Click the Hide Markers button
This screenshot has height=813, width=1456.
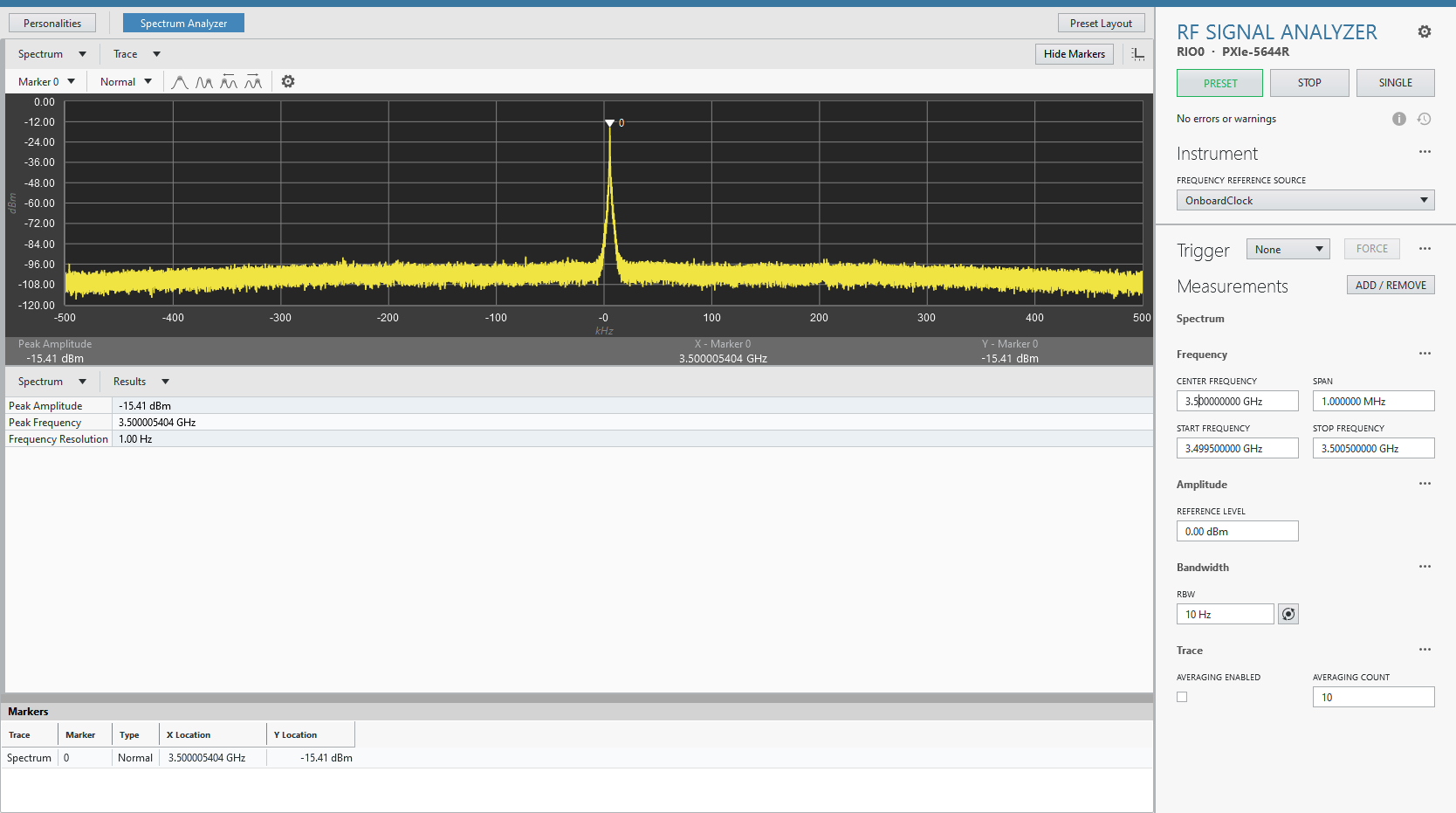click(x=1074, y=54)
